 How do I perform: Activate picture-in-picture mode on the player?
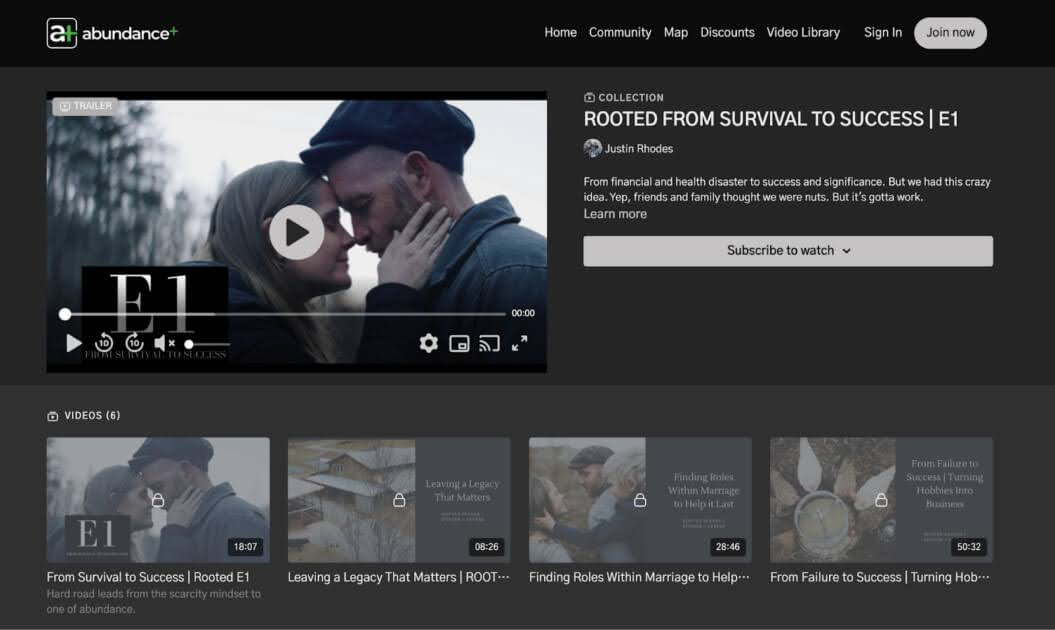tap(459, 343)
